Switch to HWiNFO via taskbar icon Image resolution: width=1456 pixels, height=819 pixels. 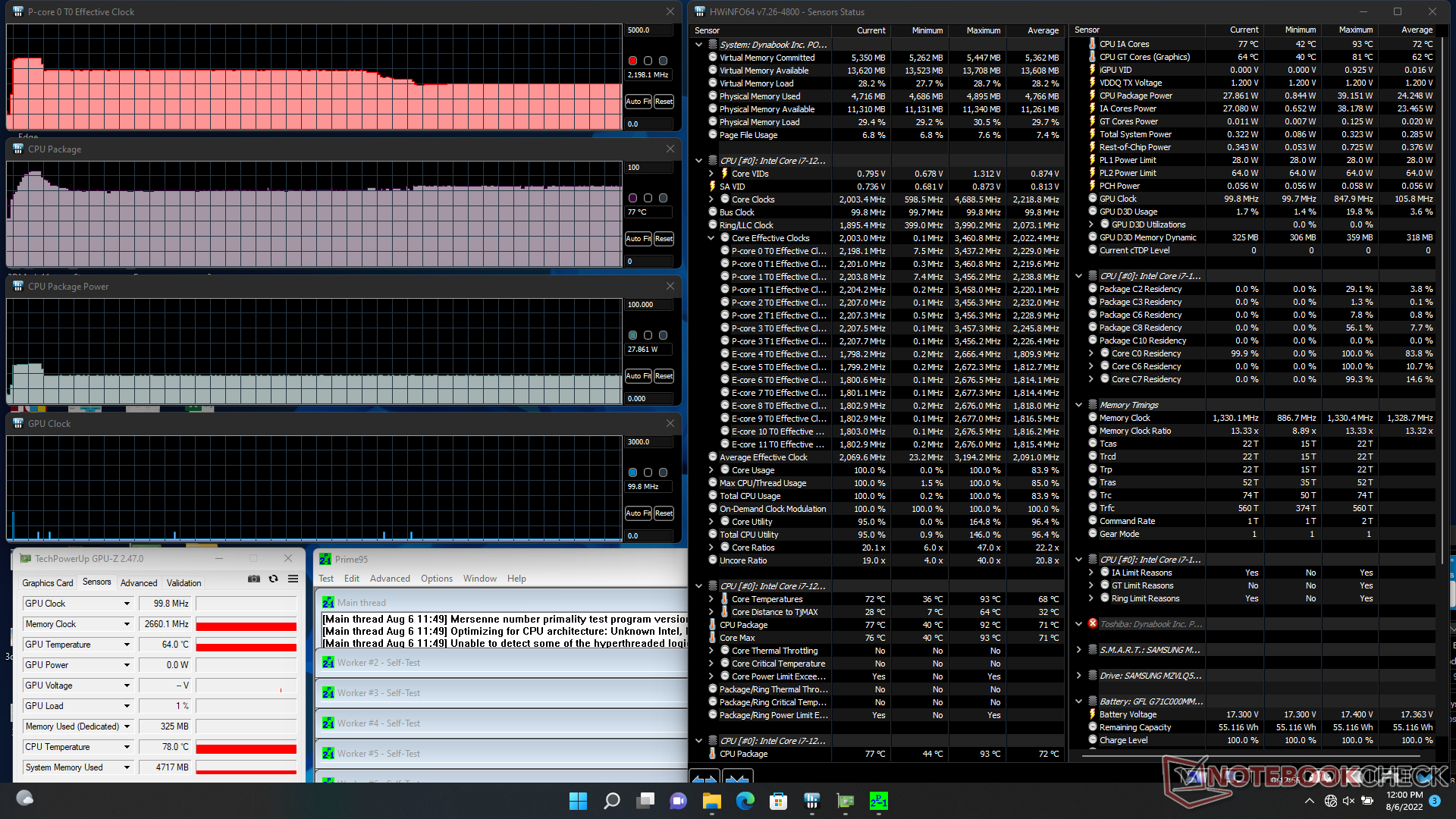(811, 801)
